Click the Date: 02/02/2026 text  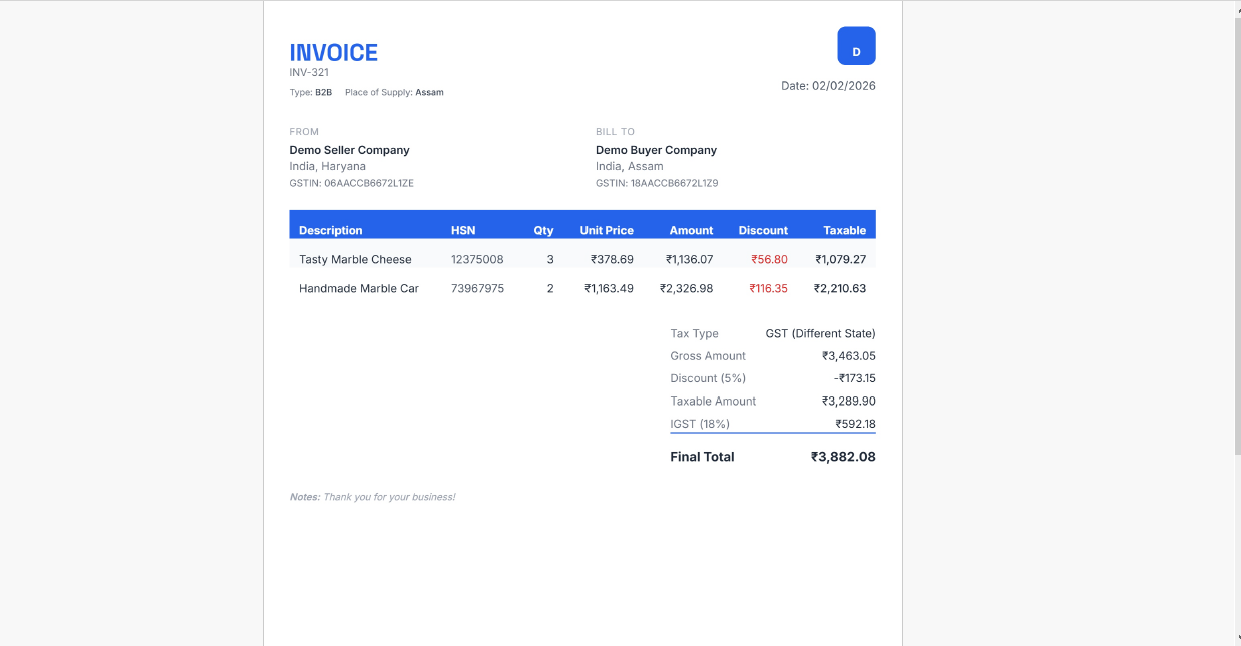pos(828,86)
